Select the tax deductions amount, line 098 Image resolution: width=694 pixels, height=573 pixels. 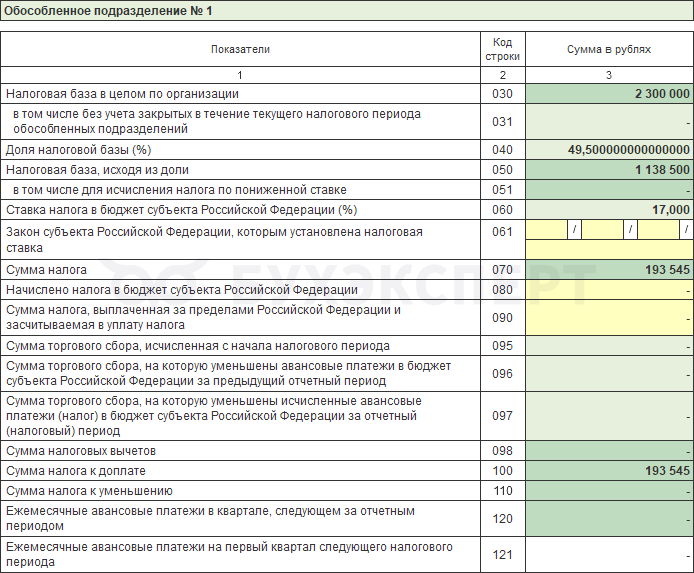tap(609, 451)
